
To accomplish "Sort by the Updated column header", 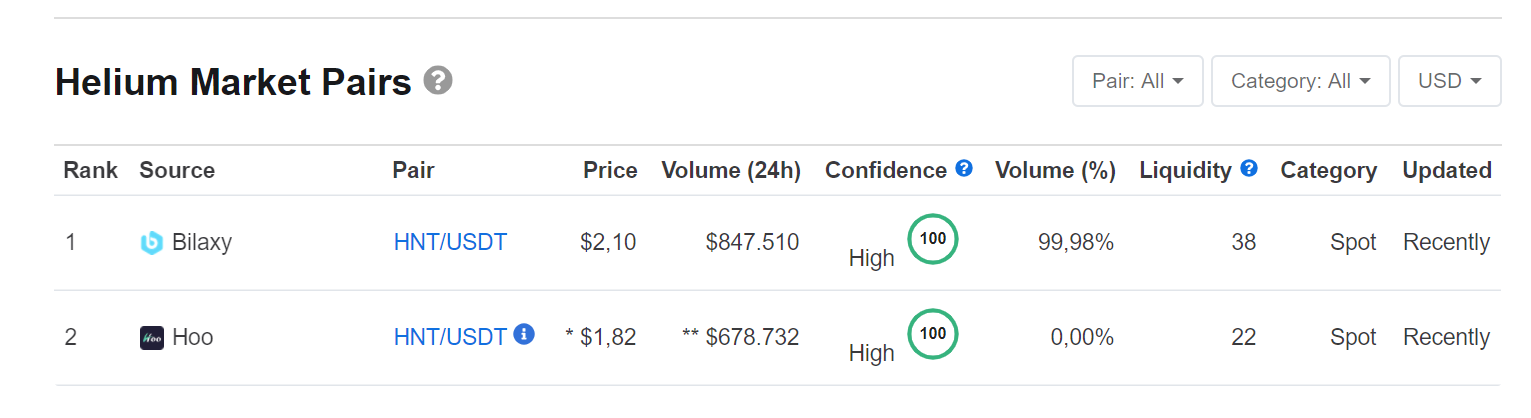I will [x=1446, y=171].
